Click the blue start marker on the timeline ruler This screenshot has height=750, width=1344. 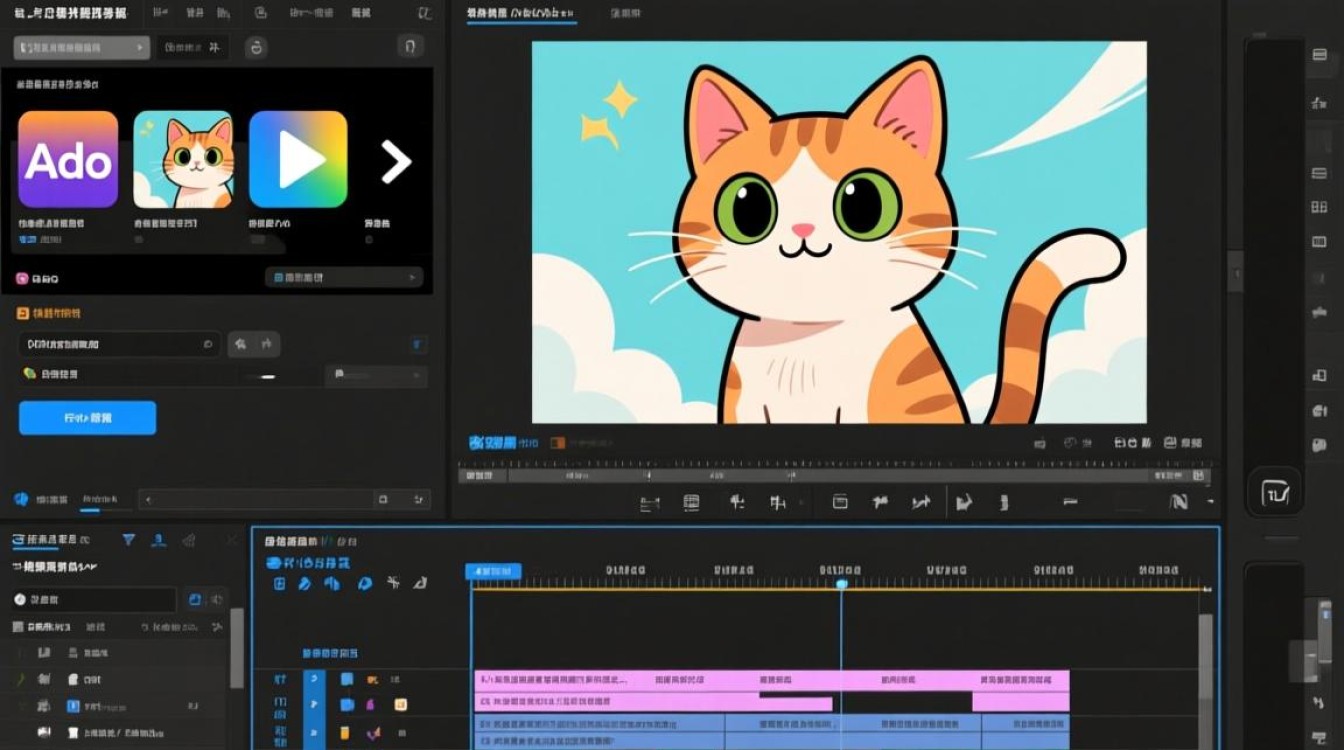[x=493, y=571]
